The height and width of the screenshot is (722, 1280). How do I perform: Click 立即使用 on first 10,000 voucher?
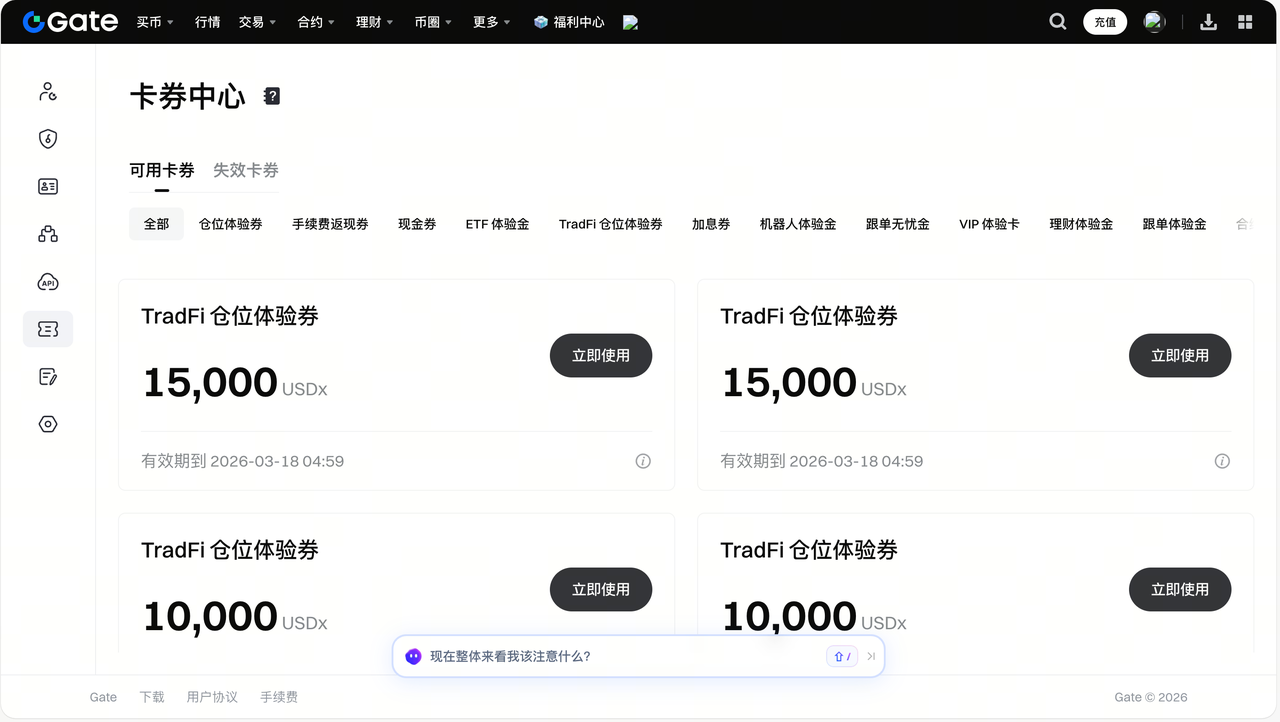pos(601,589)
